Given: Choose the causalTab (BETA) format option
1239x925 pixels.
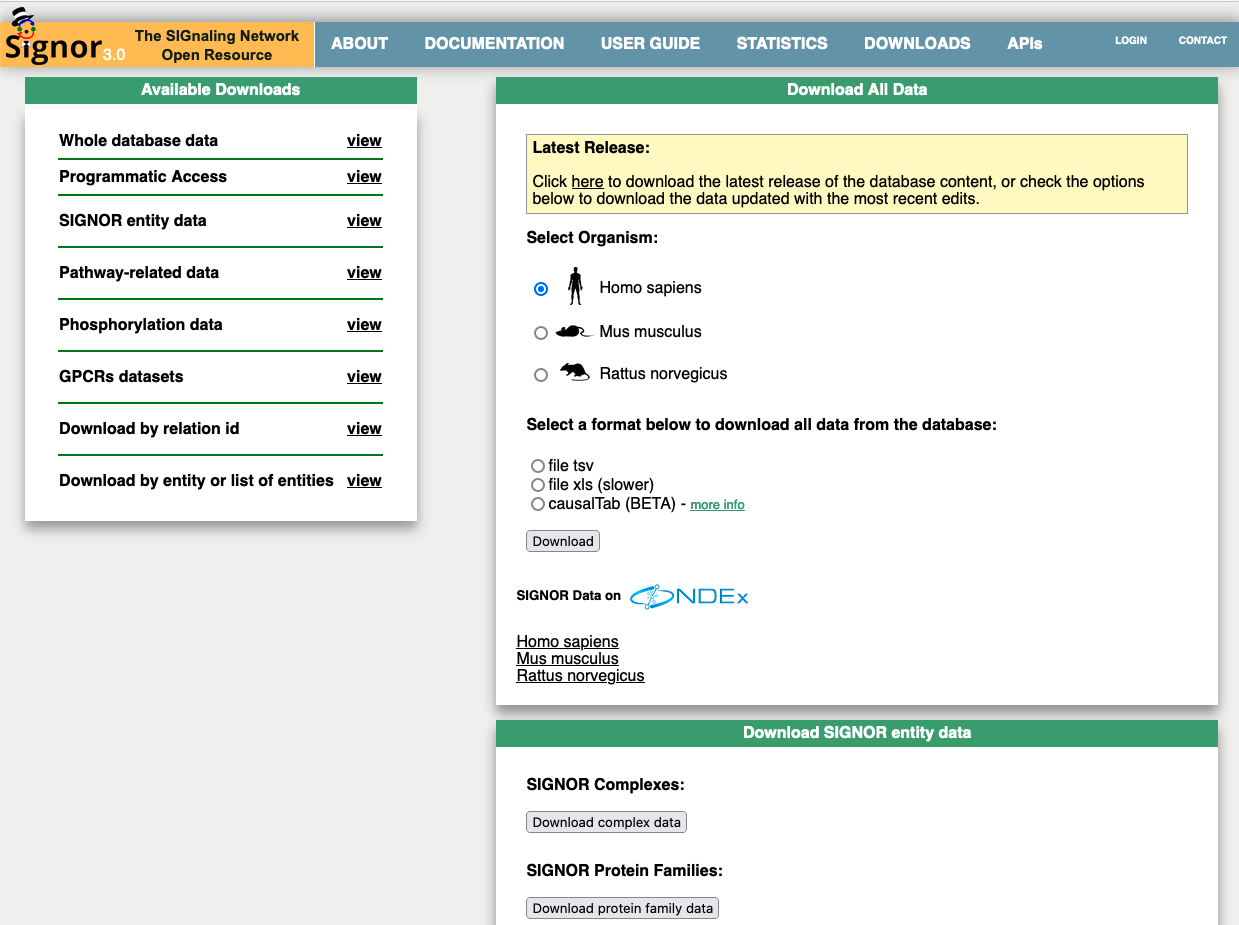Looking at the screenshot, I should point(538,504).
